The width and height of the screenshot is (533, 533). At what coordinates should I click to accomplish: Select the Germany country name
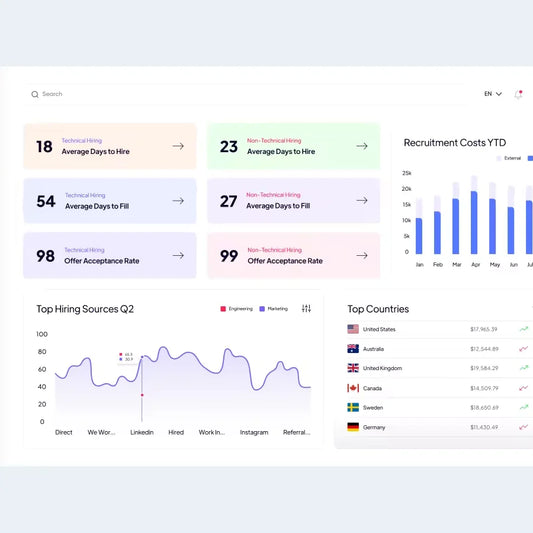pyautogui.click(x=374, y=427)
